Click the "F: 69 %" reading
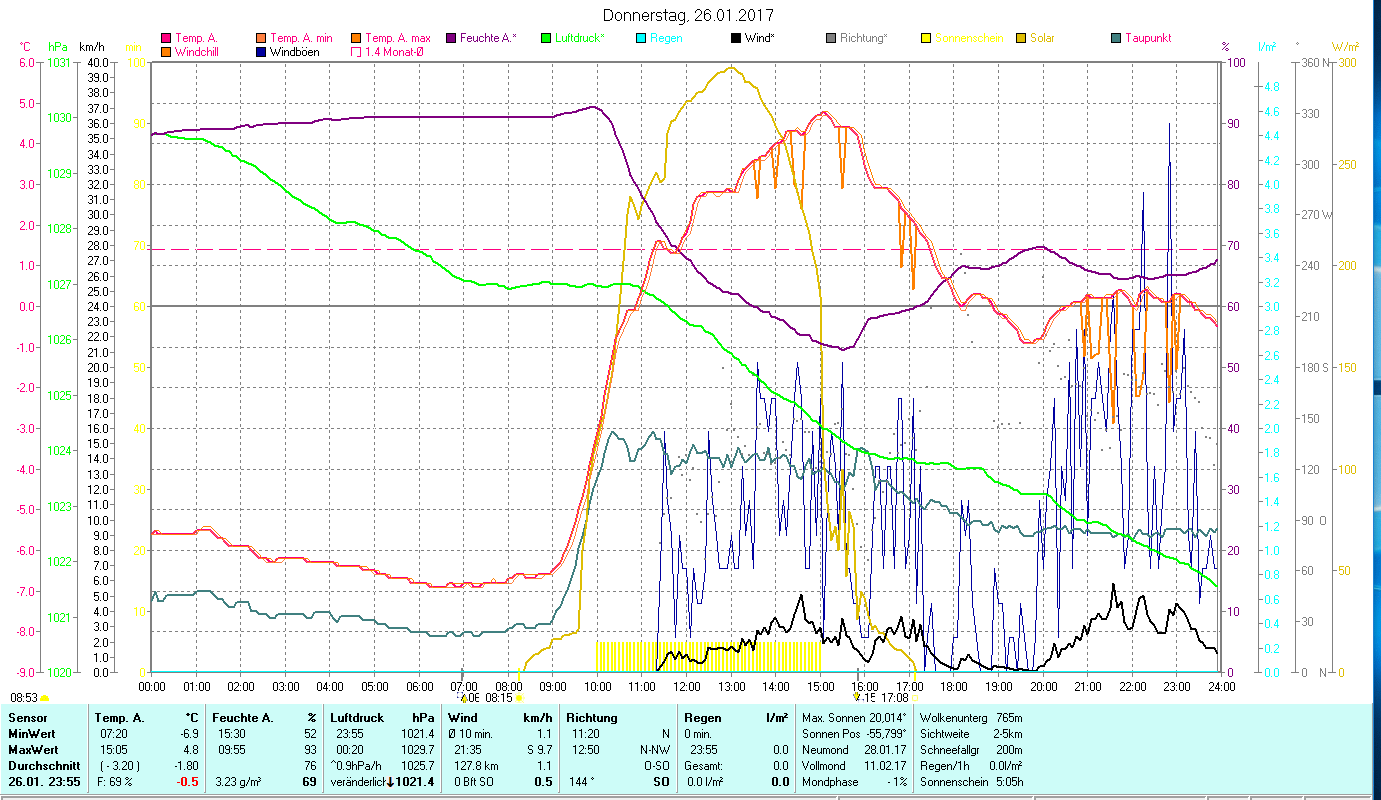 tap(115, 781)
